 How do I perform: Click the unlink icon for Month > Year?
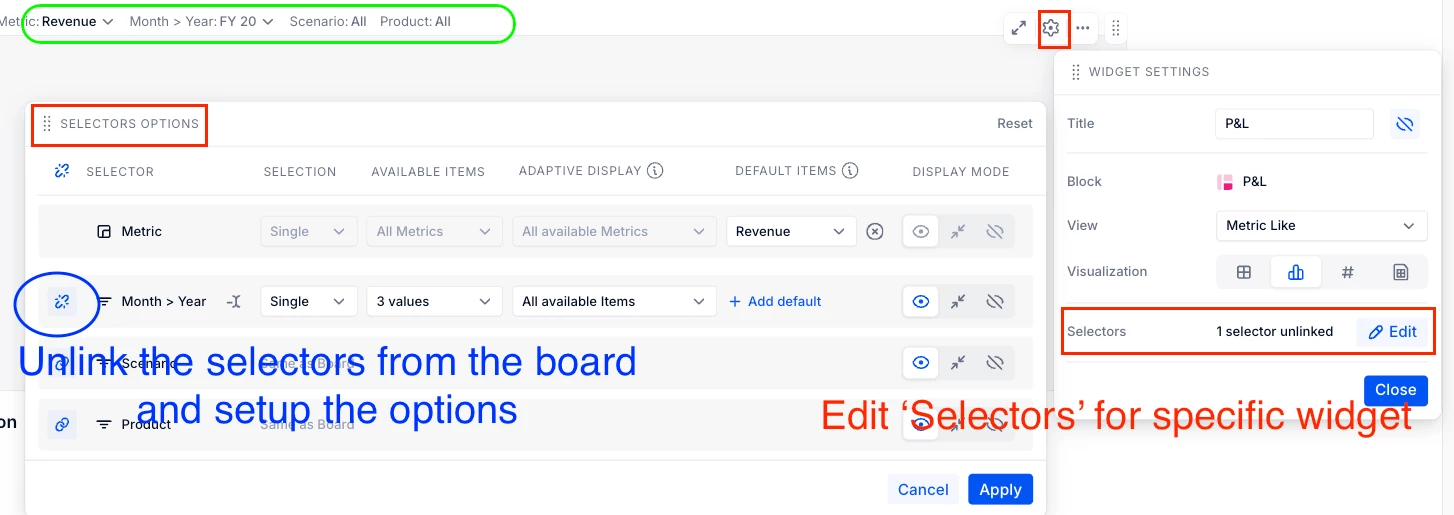[x=62, y=301]
